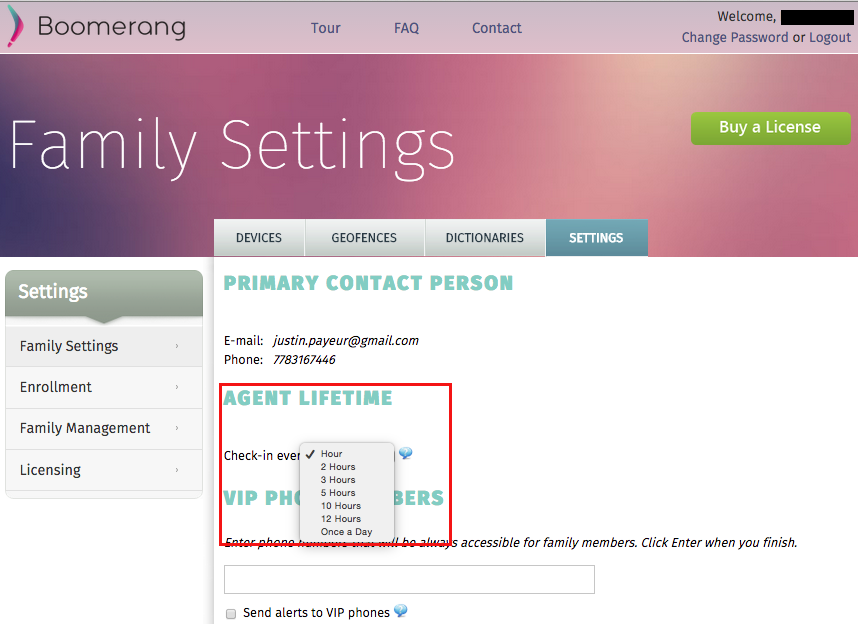Screen dimensions: 858x624
Task: Click the VIP phone numbers input field
Action: (409, 579)
